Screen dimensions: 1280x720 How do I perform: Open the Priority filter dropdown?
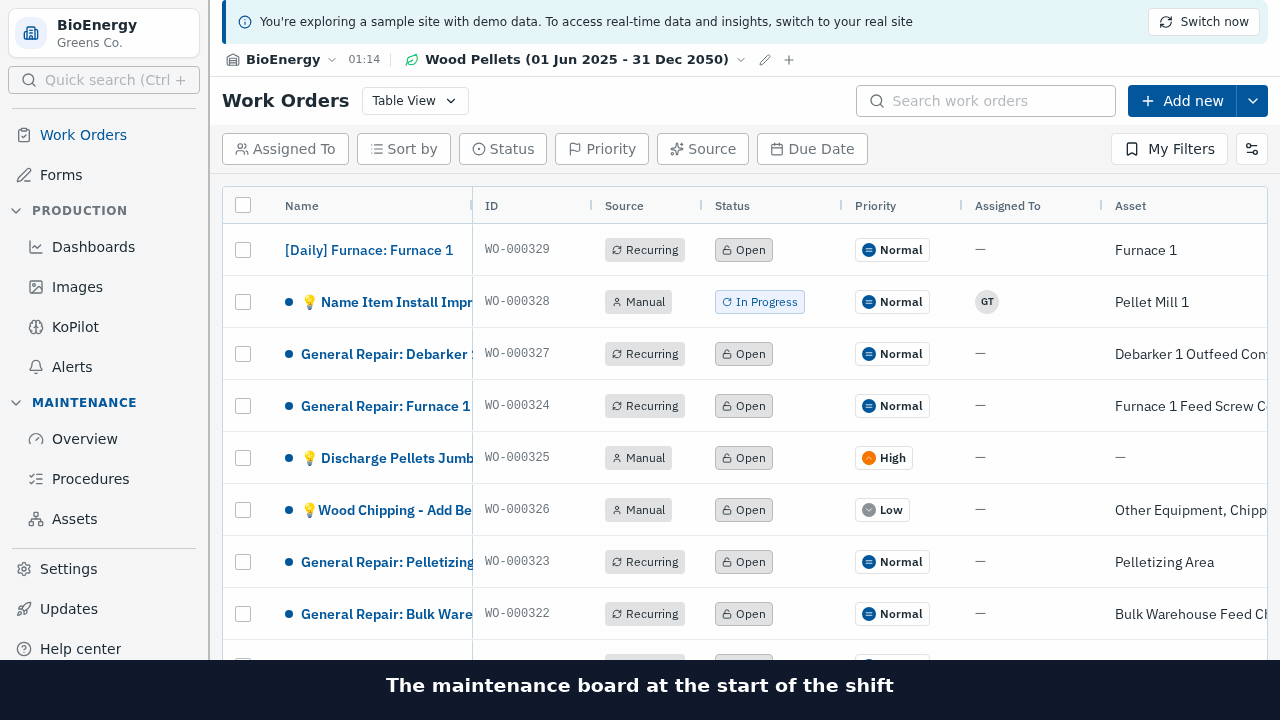coord(602,149)
